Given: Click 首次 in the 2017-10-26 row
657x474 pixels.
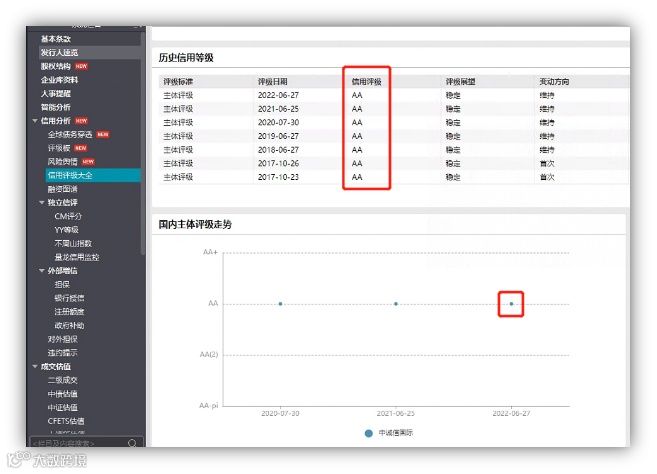Looking at the screenshot, I should (x=547, y=163).
